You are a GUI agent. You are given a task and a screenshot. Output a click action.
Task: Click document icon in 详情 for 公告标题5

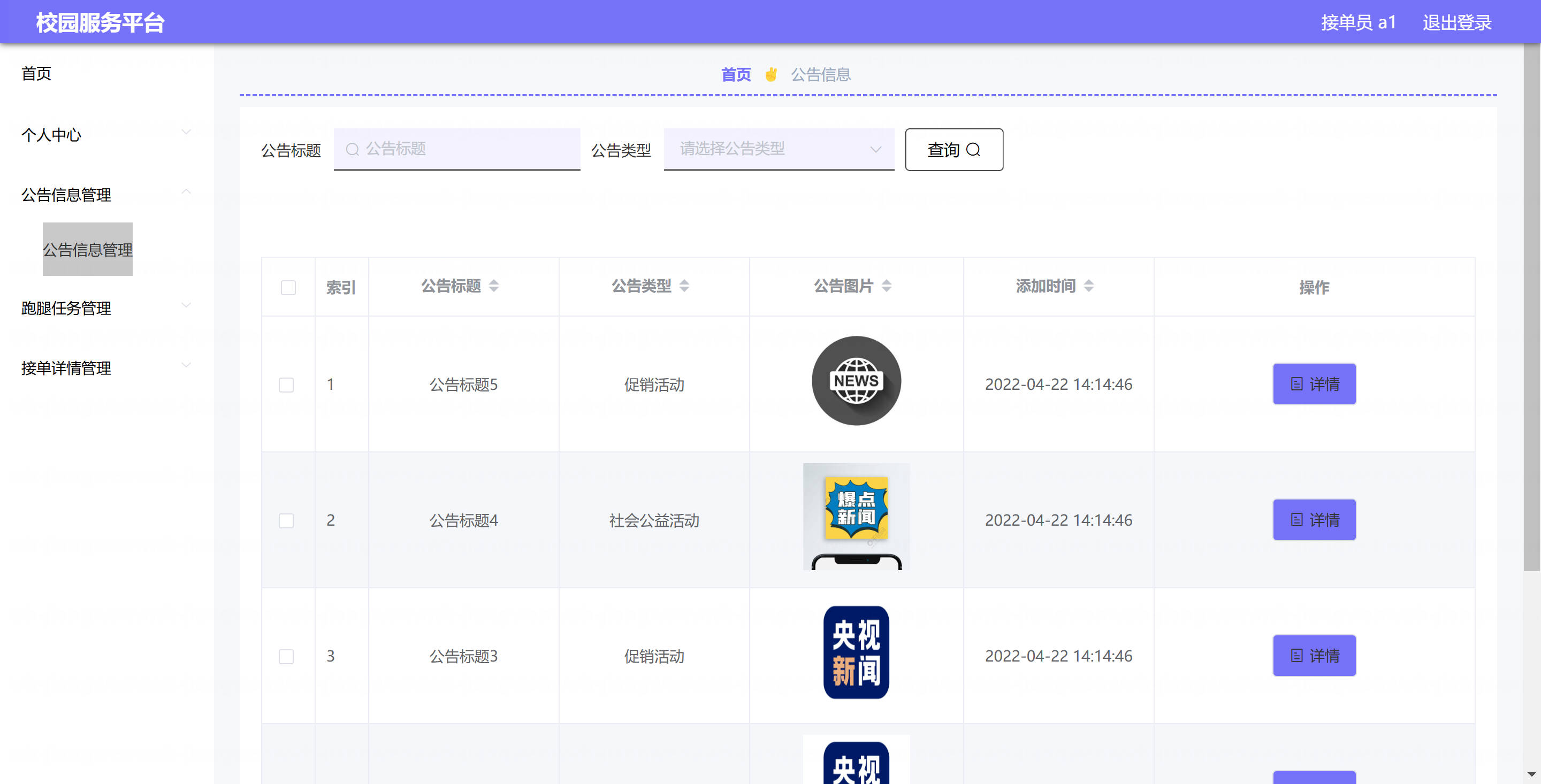click(x=1296, y=384)
